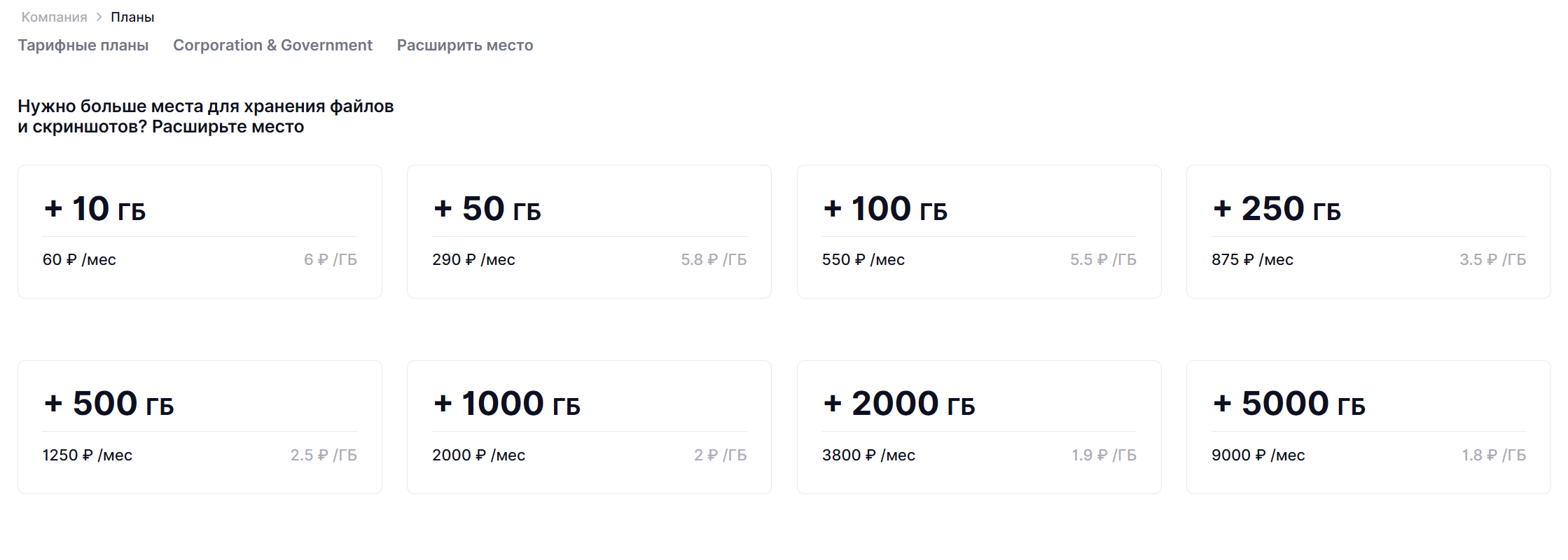Click the Компания breadcrumb link
The width and height of the screenshot is (1568, 560).
click(54, 17)
